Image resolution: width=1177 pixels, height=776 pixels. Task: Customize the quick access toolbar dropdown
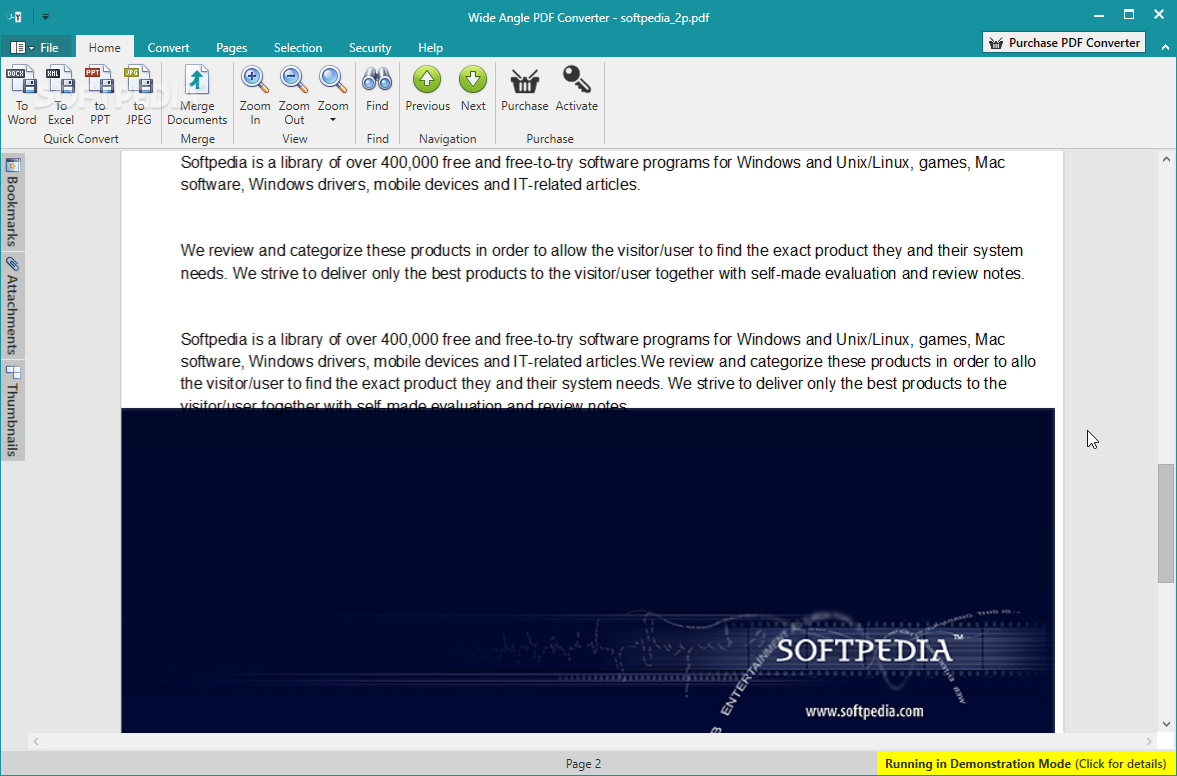(x=45, y=17)
